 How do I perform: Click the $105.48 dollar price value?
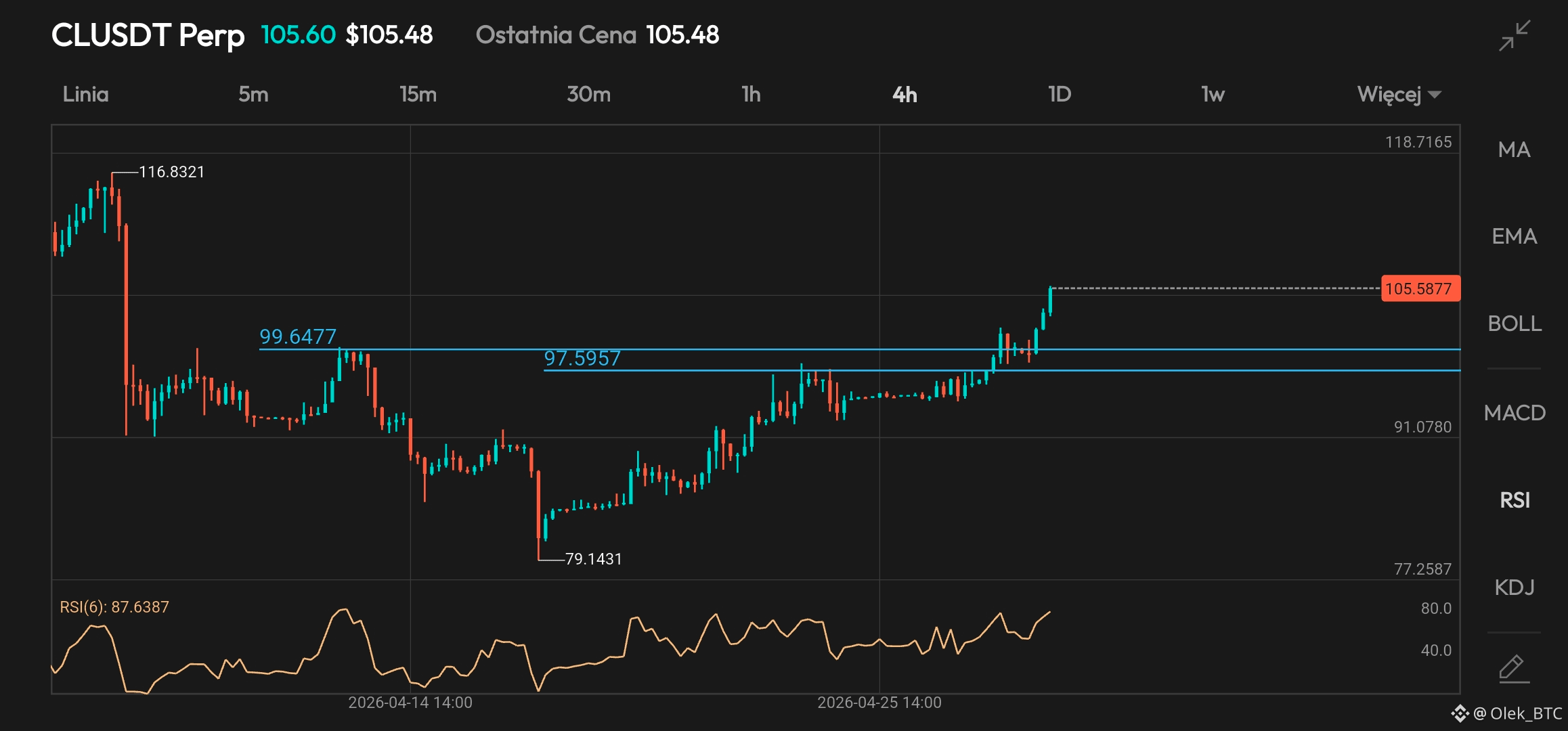point(389,35)
